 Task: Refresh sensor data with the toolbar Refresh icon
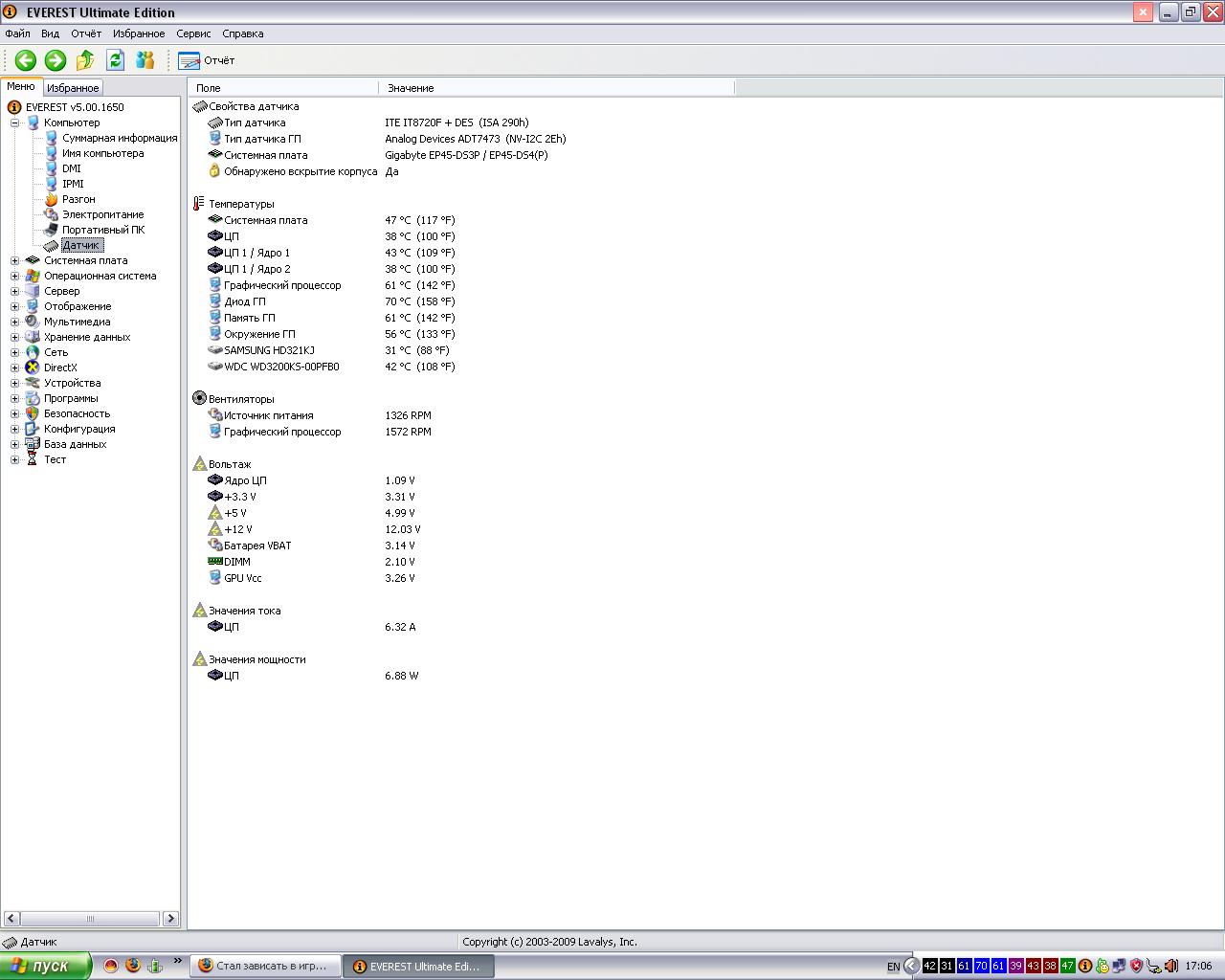[x=115, y=60]
